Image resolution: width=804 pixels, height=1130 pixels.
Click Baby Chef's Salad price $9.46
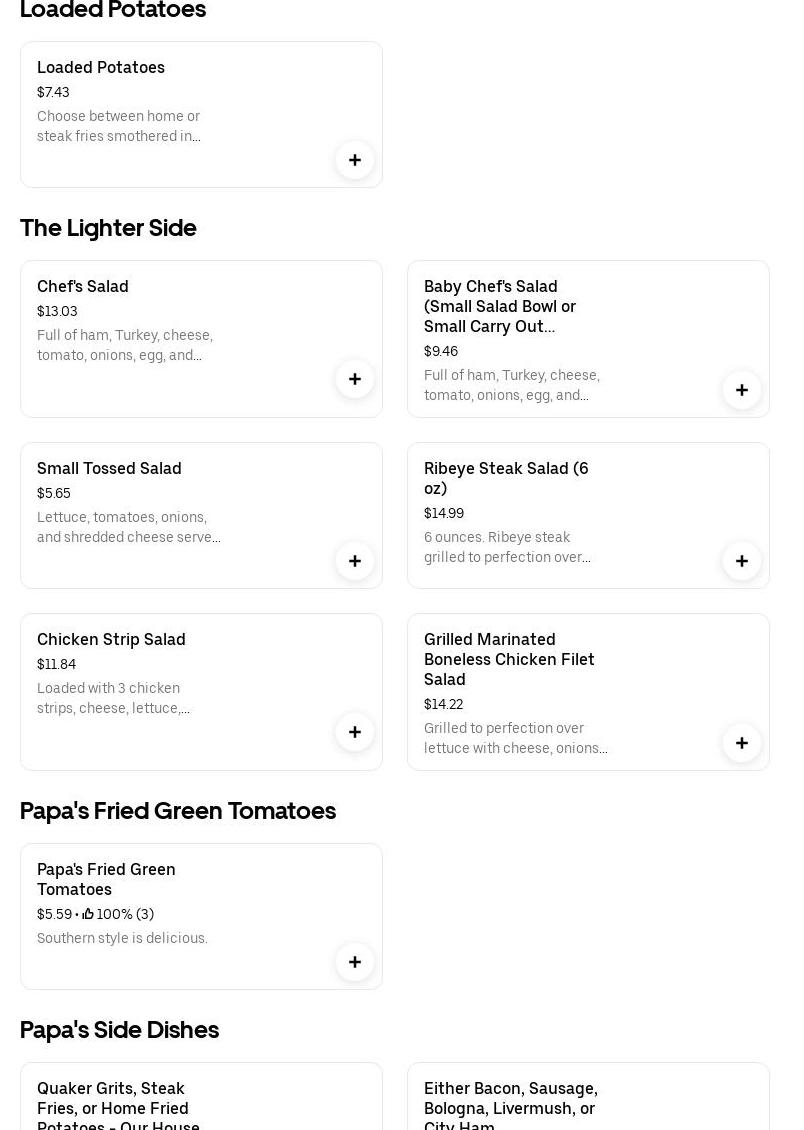[x=441, y=351]
